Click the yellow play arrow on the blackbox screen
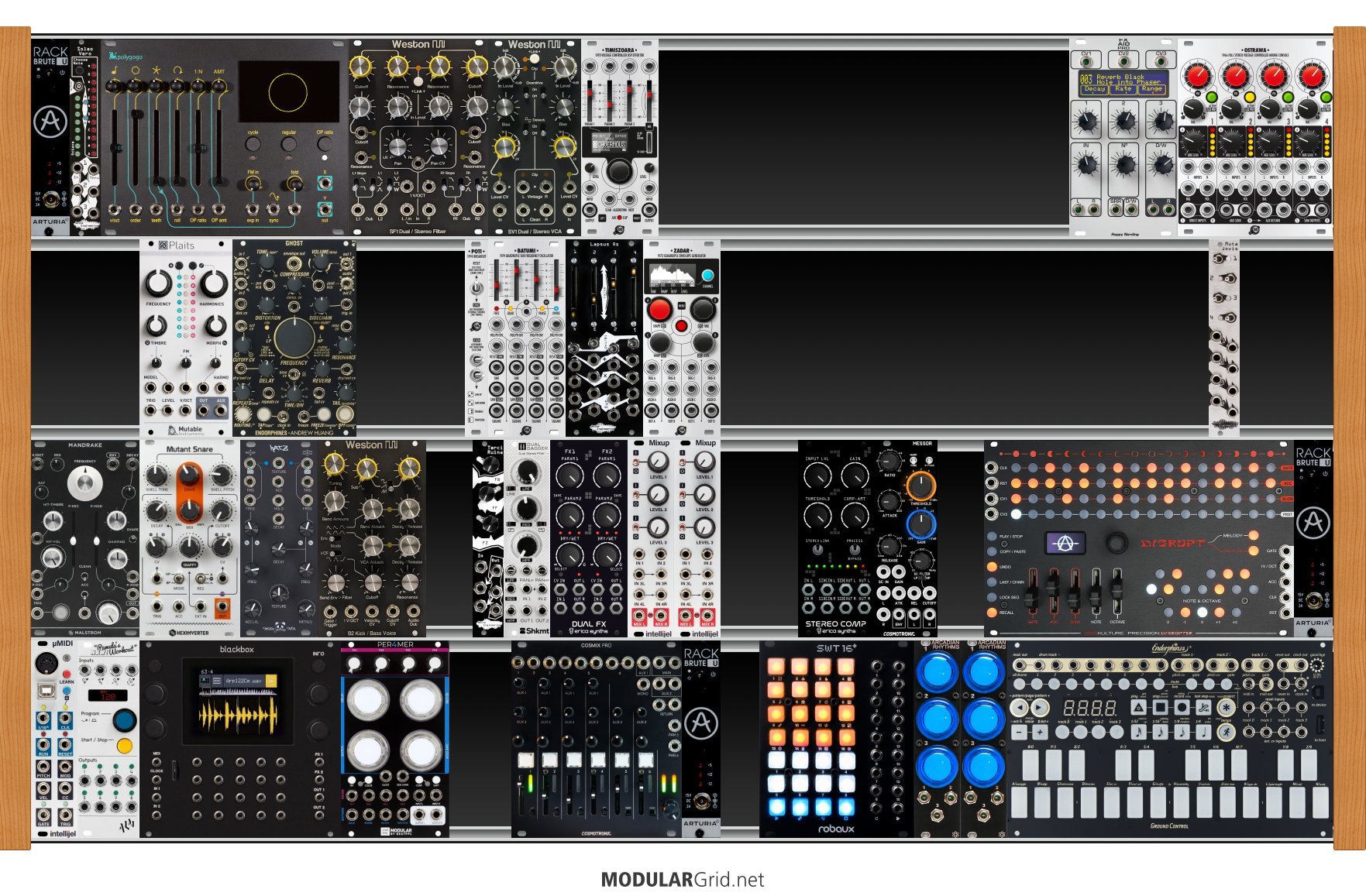This screenshot has height=896, width=1366. coord(271,681)
